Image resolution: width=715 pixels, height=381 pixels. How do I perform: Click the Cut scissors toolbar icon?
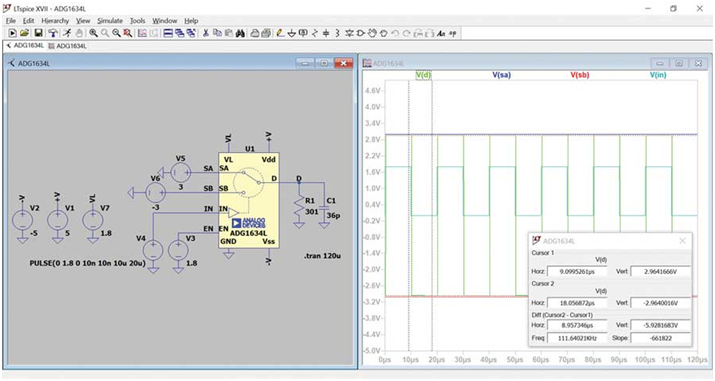206,33
